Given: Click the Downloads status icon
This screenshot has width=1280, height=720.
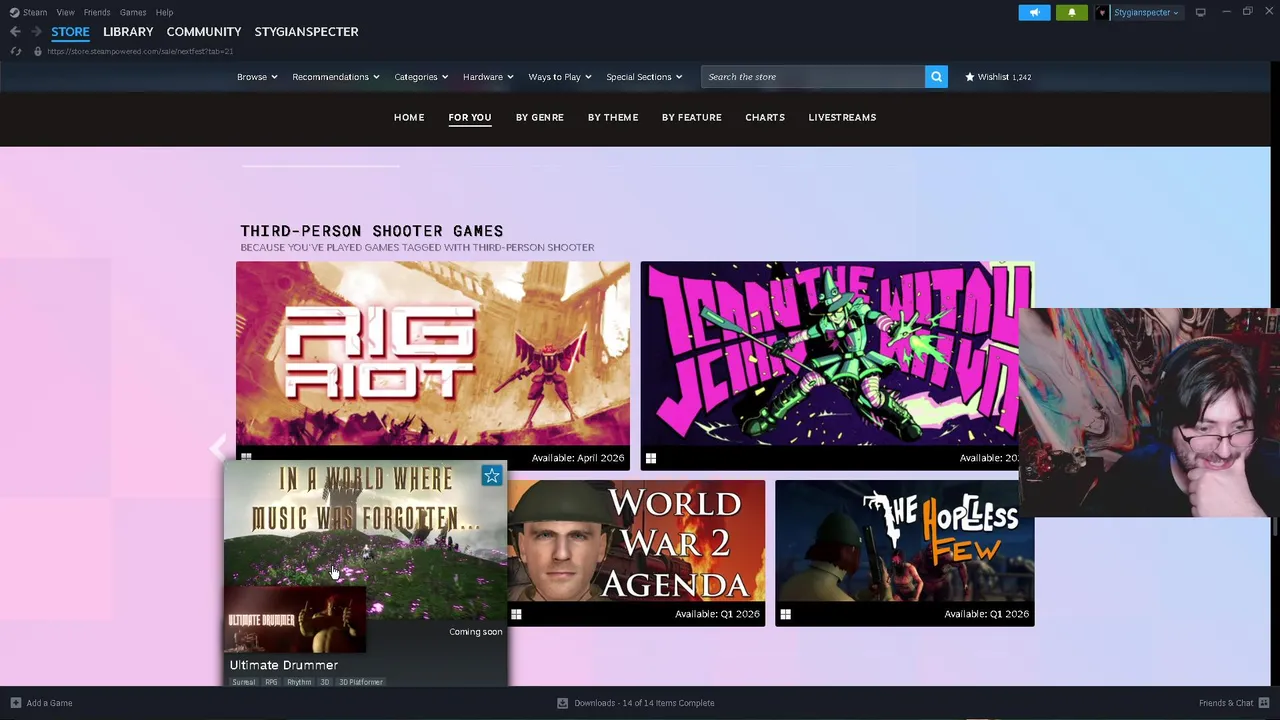Looking at the screenshot, I should (562, 703).
